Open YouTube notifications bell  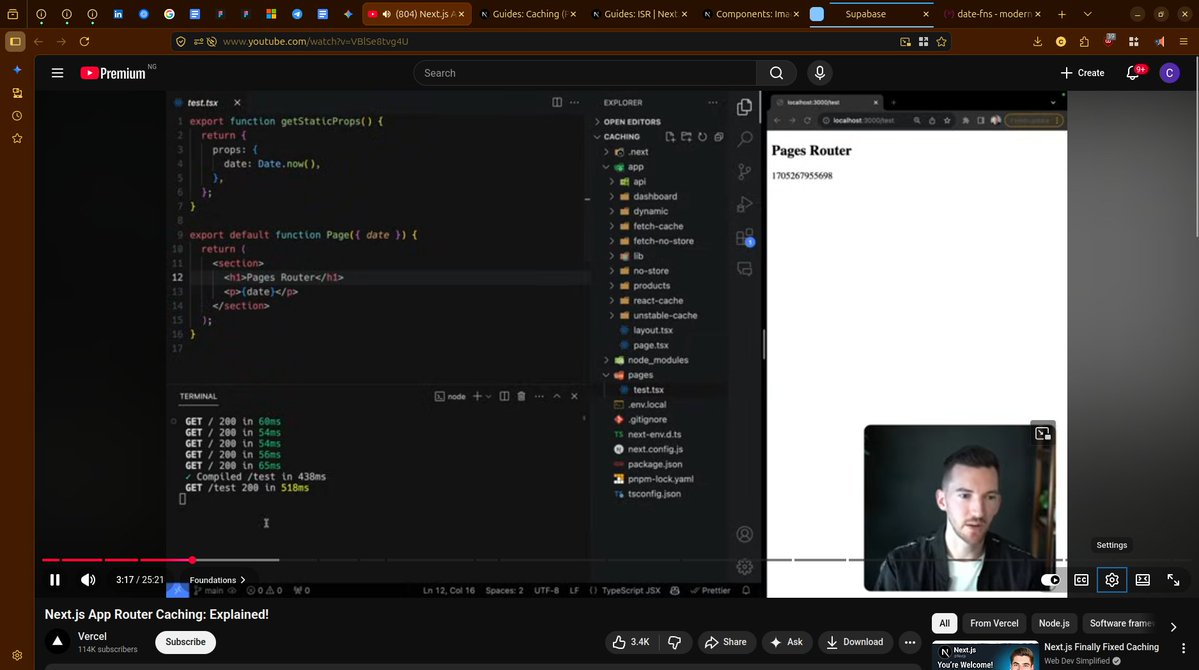click(x=1134, y=73)
